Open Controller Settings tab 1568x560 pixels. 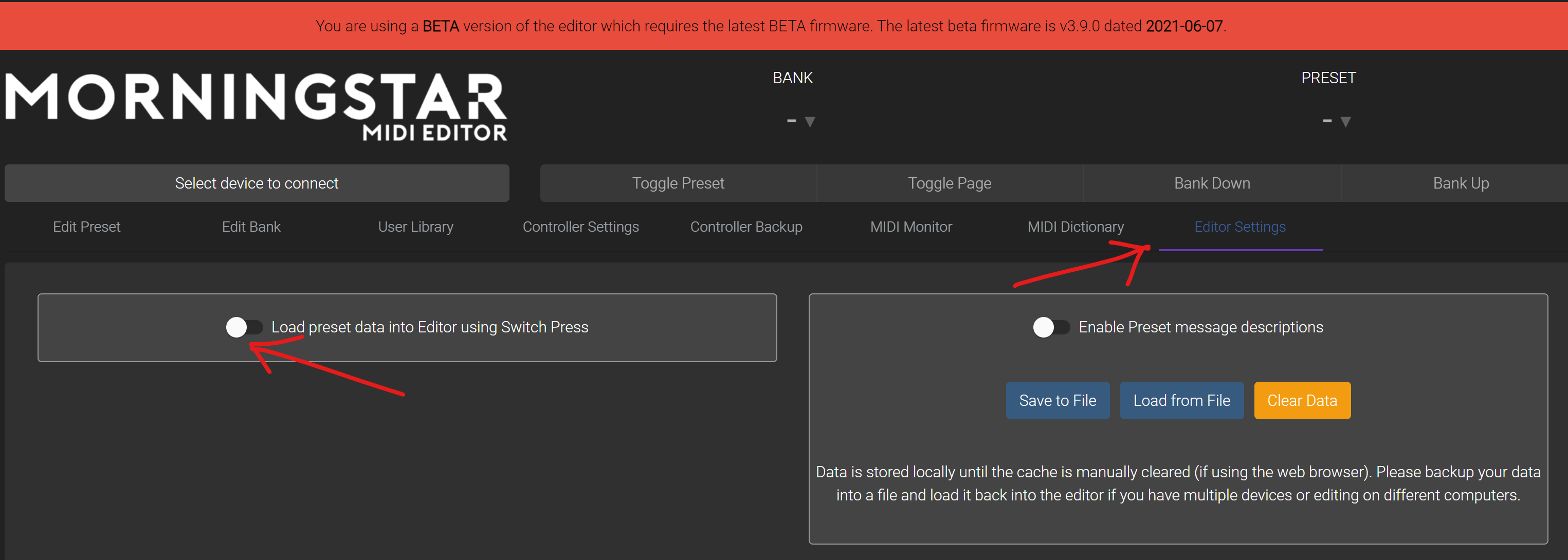(x=580, y=227)
